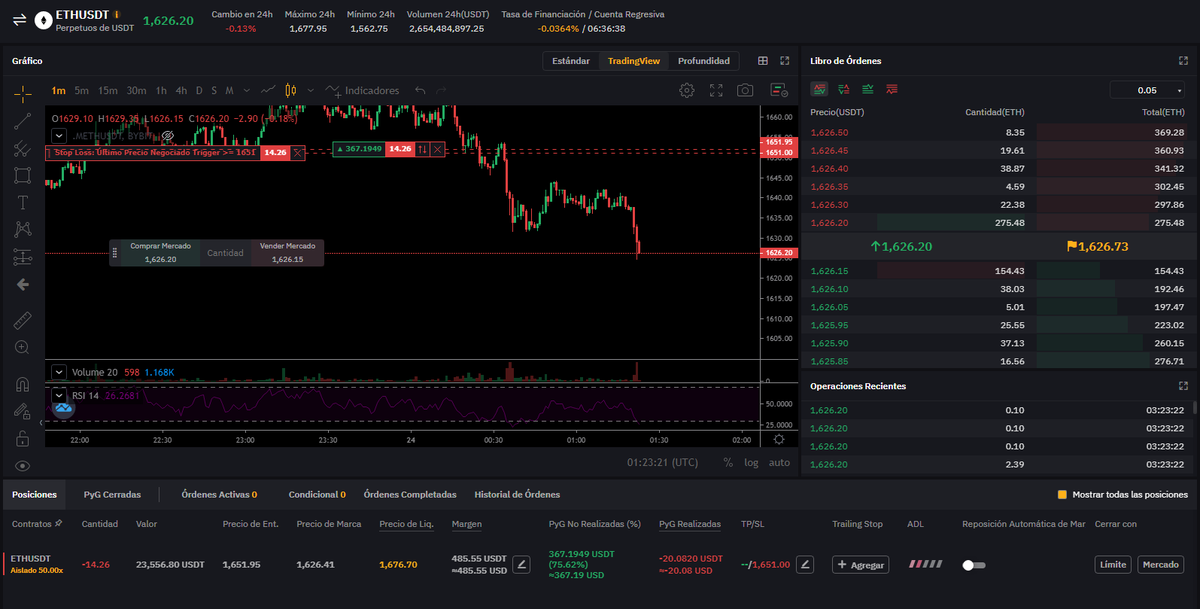Viewport: 1200px width, 609px height.
Task: Expand the Gráfico panel to fullscreen
Action: click(x=785, y=61)
